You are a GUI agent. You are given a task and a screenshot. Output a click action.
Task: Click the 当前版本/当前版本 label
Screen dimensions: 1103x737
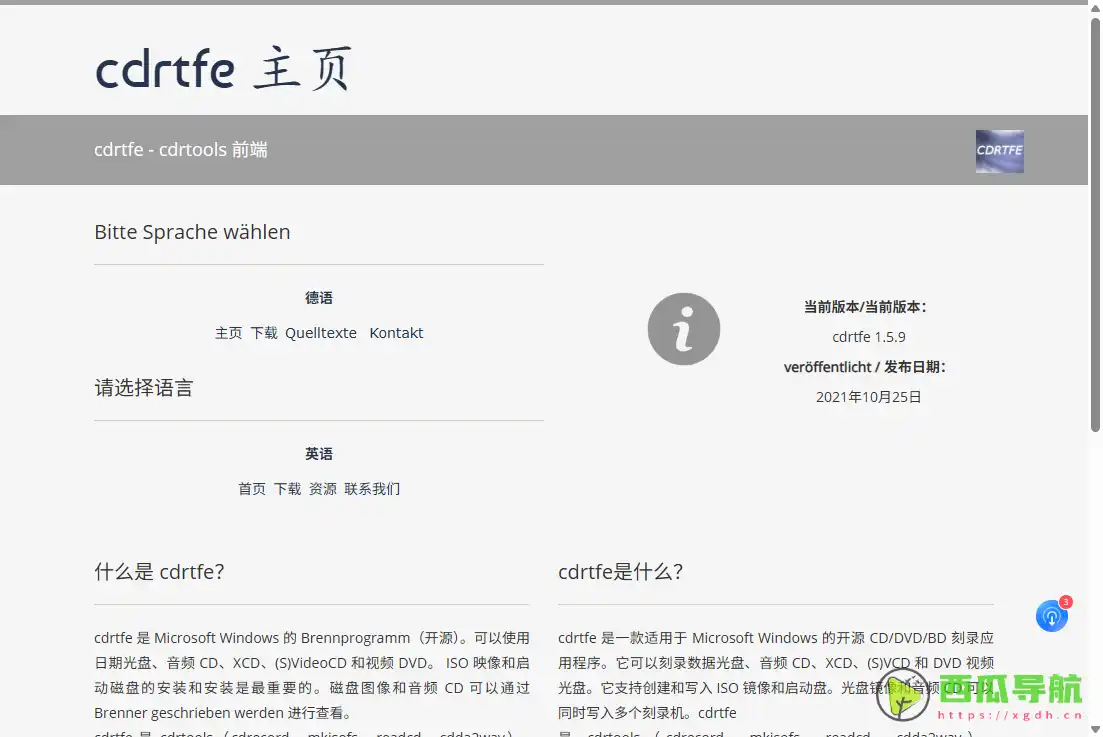(x=865, y=307)
